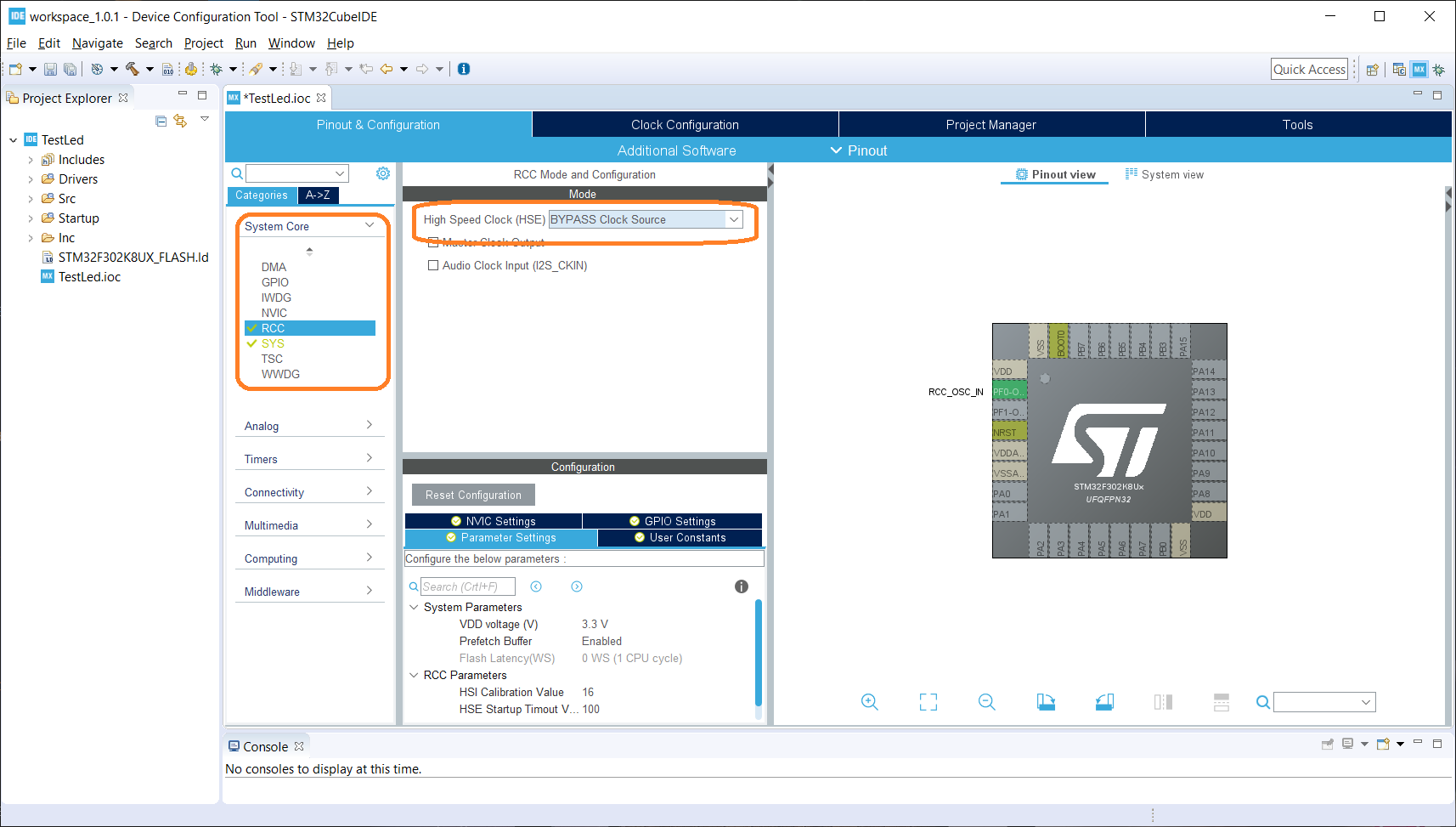Rotate chip clockwise icon
Viewport: 1456px width, 827px height.
tap(1046, 702)
